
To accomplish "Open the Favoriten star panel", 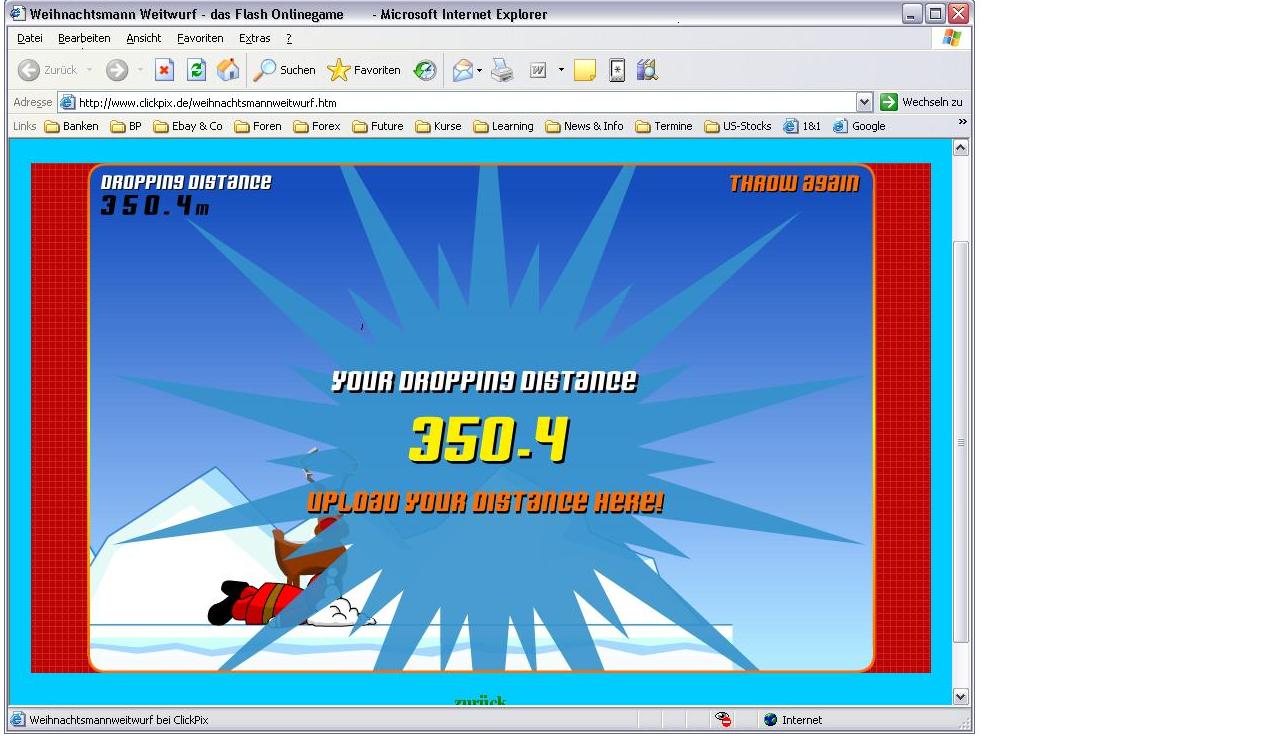I will coord(364,70).
